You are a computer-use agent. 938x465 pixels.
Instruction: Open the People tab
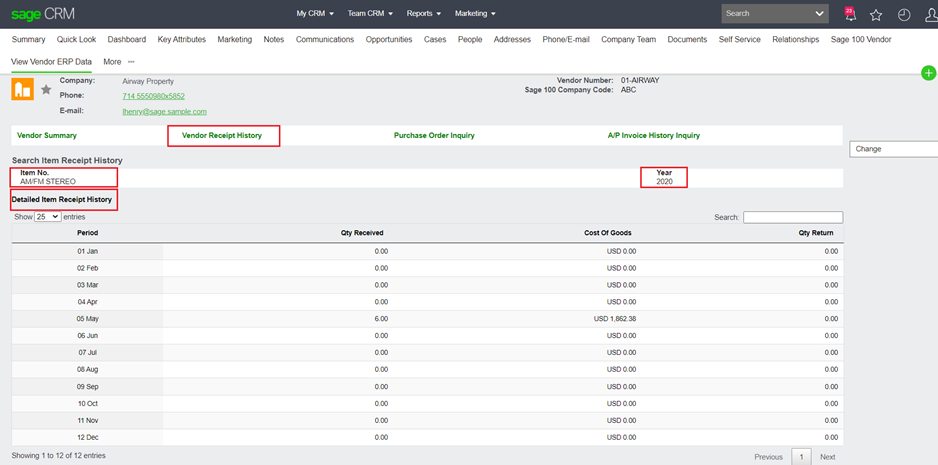[470, 39]
